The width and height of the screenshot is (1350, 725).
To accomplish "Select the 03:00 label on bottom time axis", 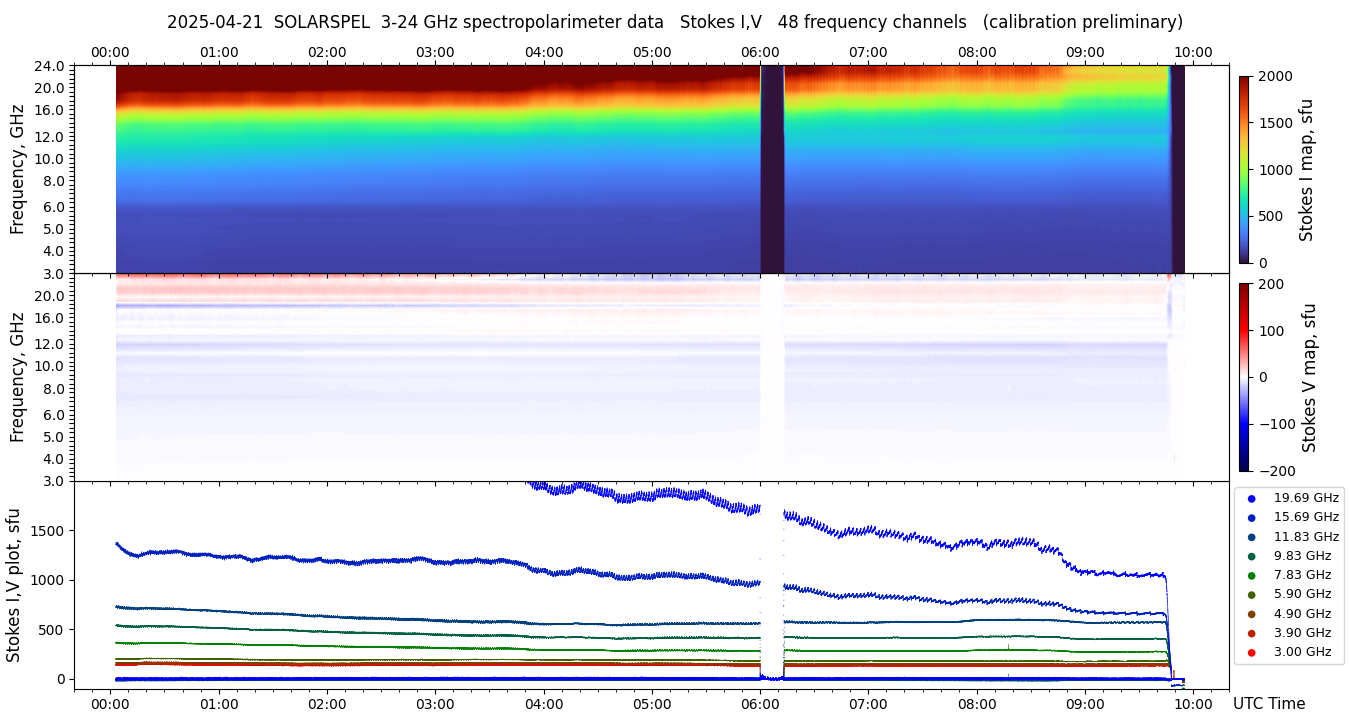I will coord(435,703).
